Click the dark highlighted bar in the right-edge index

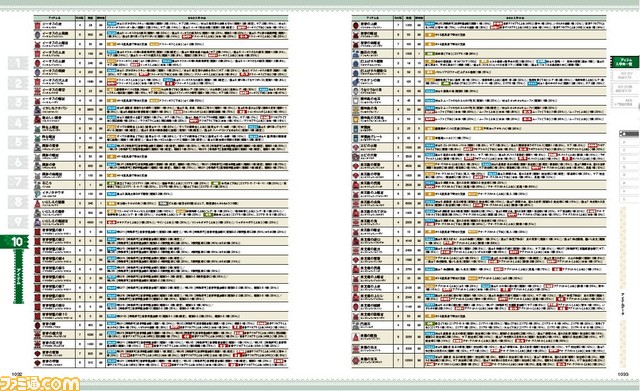pos(629,133)
